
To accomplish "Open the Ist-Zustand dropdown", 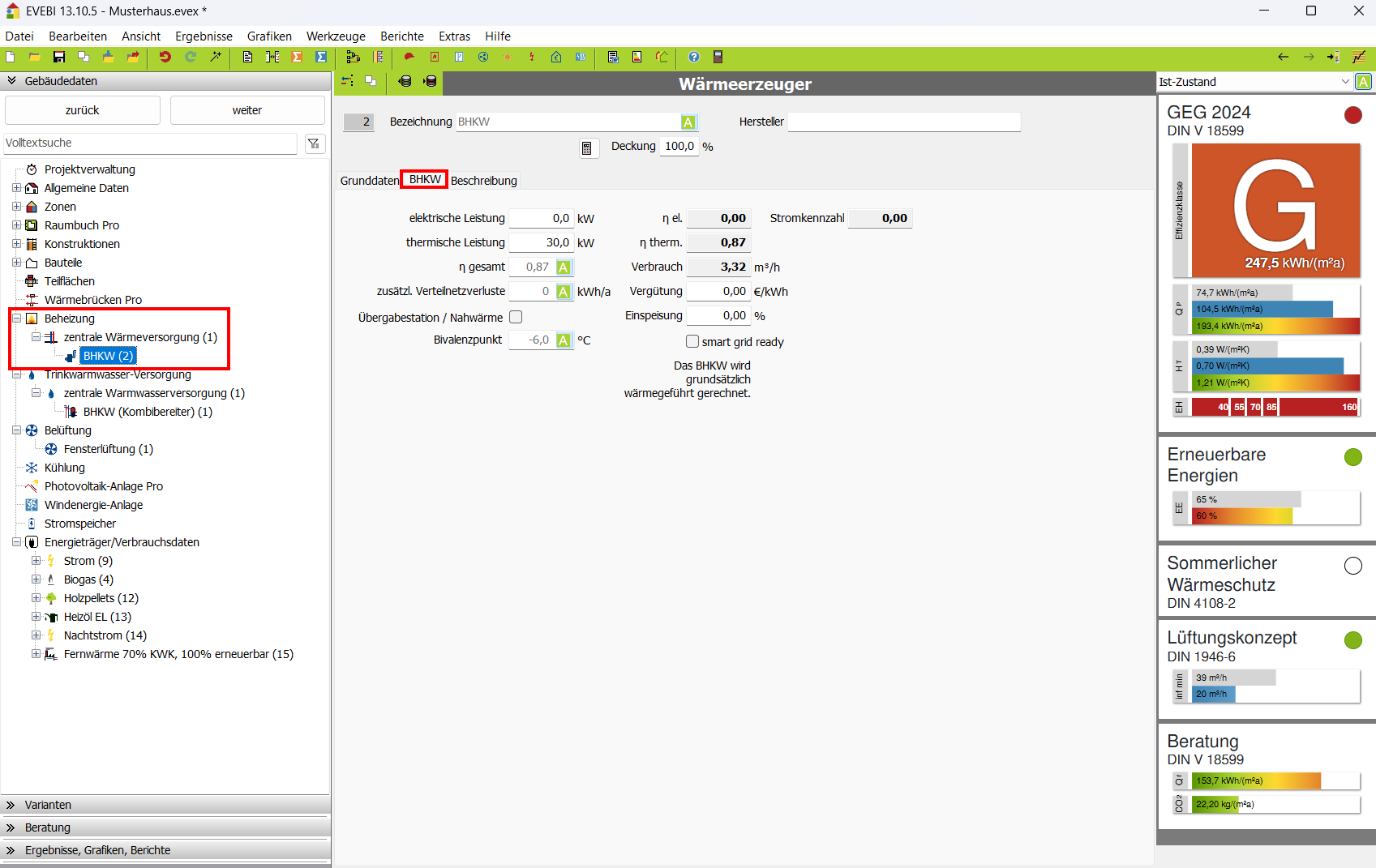I will pos(1345,82).
